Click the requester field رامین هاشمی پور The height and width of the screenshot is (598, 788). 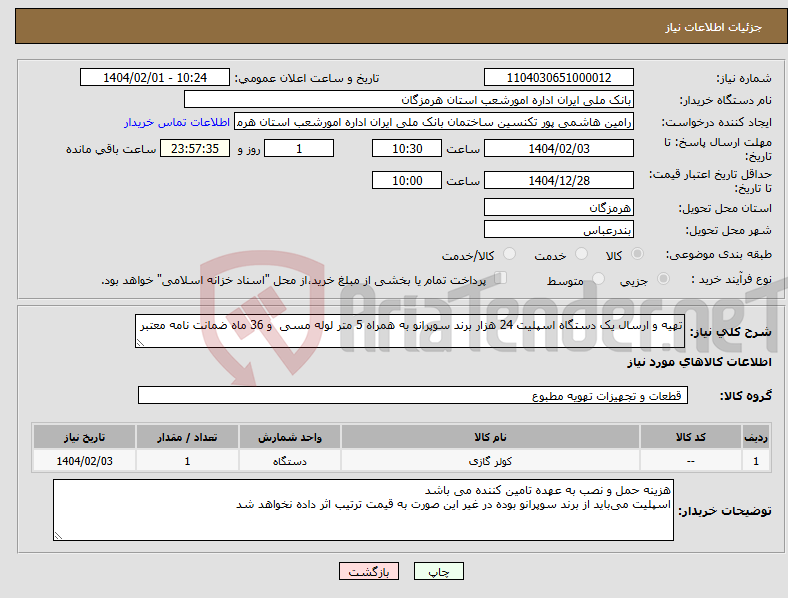(434, 122)
